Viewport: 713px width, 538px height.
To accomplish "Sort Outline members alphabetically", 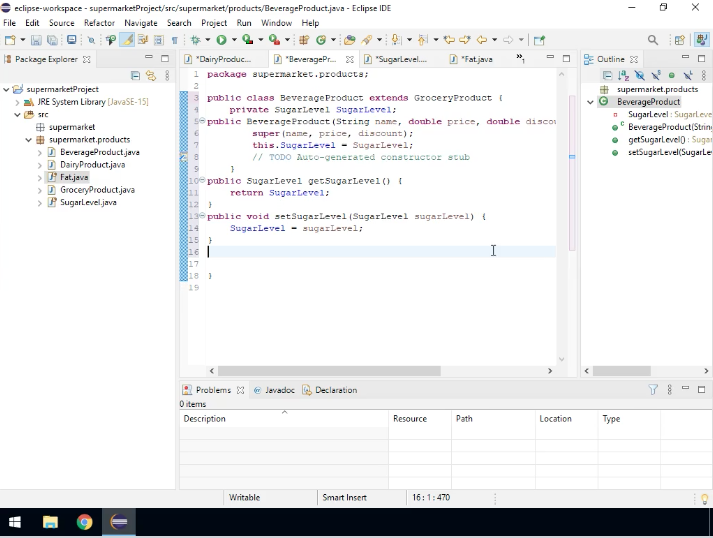I will click(623, 75).
